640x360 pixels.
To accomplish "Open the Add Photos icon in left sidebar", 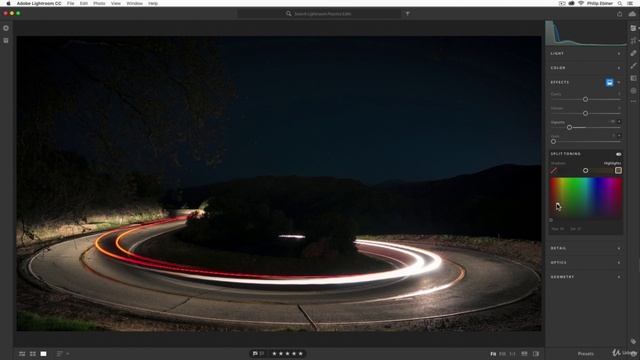I will [6, 28].
